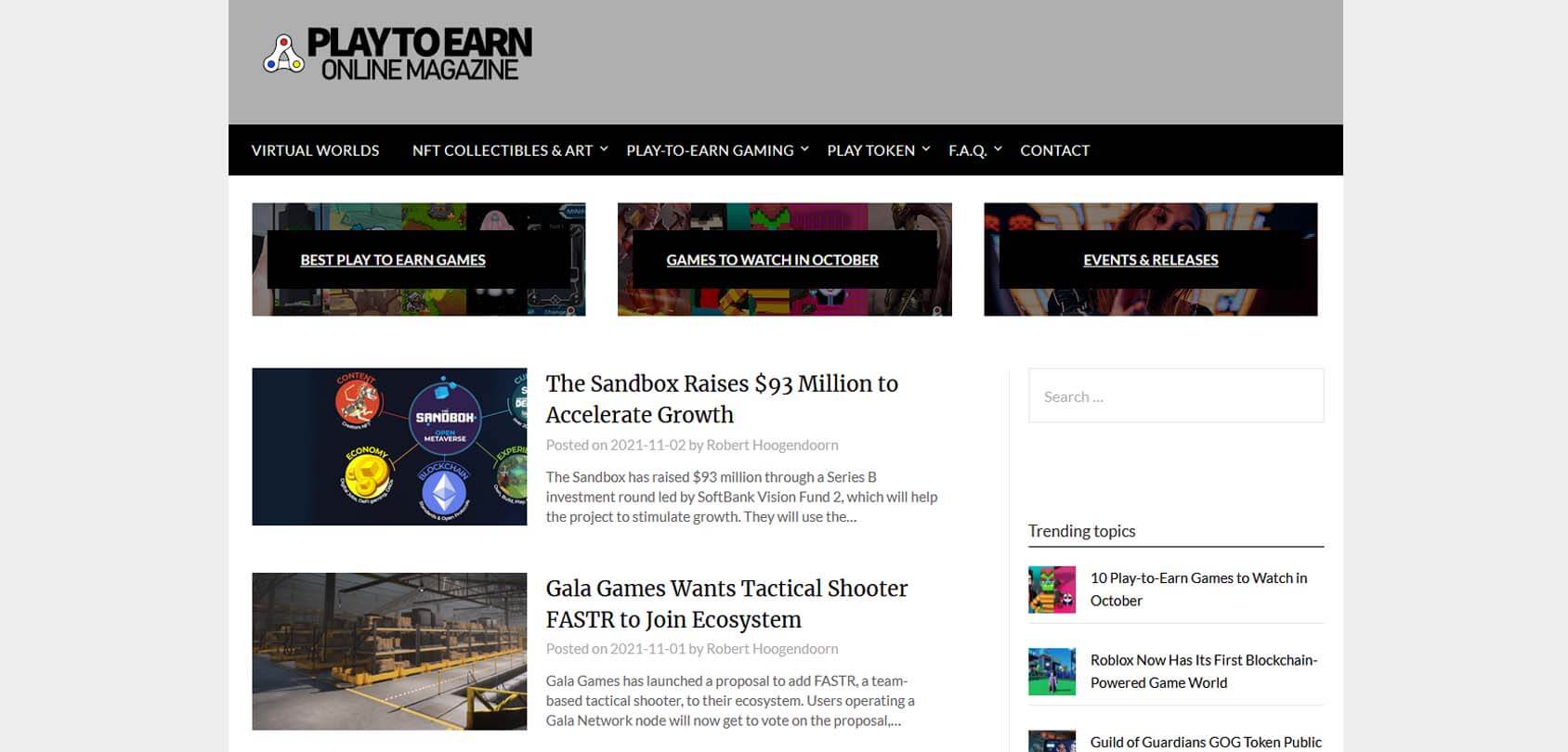The width and height of the screenshot is (1568, 752).
Task: Open 10 Play-to-Earn Games to Watch trending link
Action: click(1198, 589)
